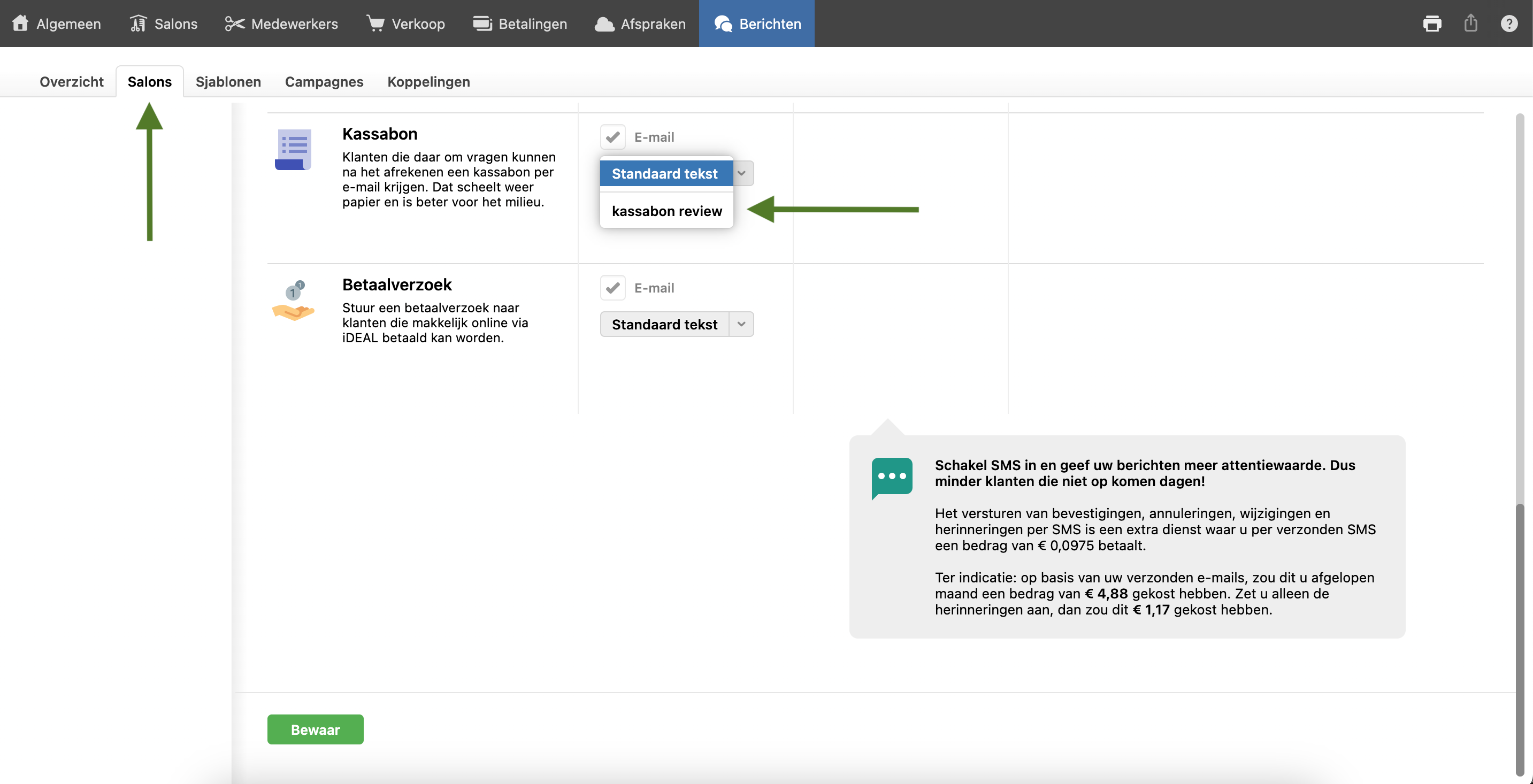The image size is (1533, 784).
Task: Switch to the Sjablonen tab
Action: pyautogui.click(x=228, y=81)
